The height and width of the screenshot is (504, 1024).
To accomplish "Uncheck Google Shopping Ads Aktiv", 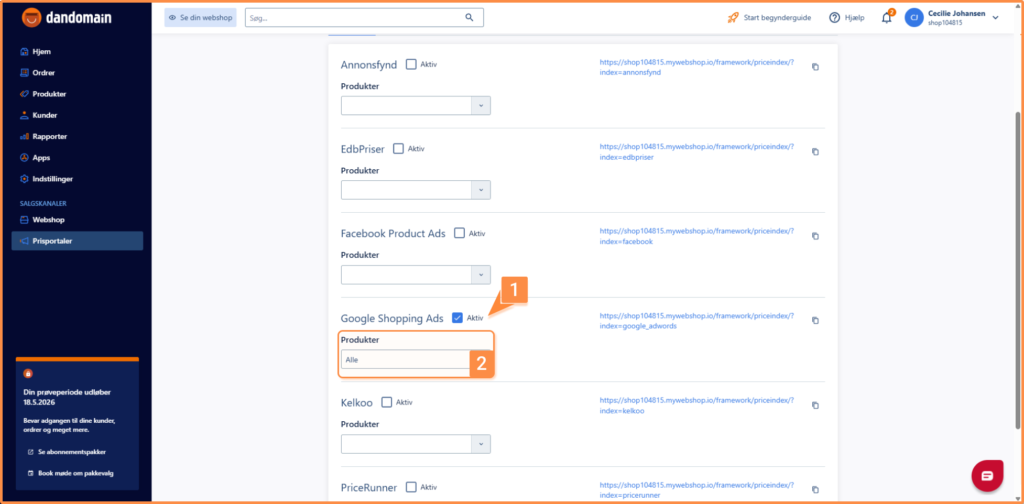I will tap(457, 318).
